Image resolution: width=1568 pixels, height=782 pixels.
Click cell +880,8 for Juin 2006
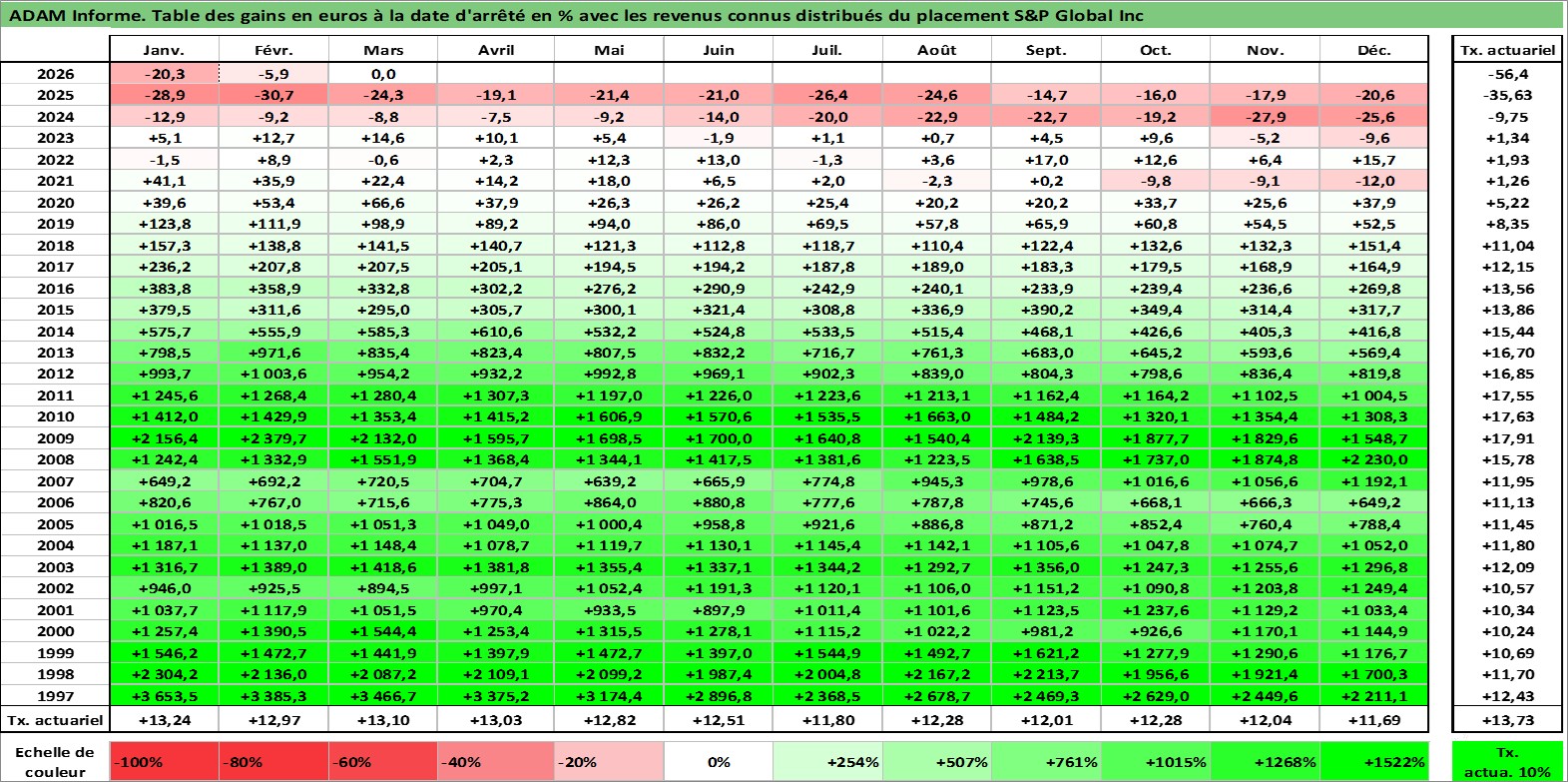[x=718, y=502]
